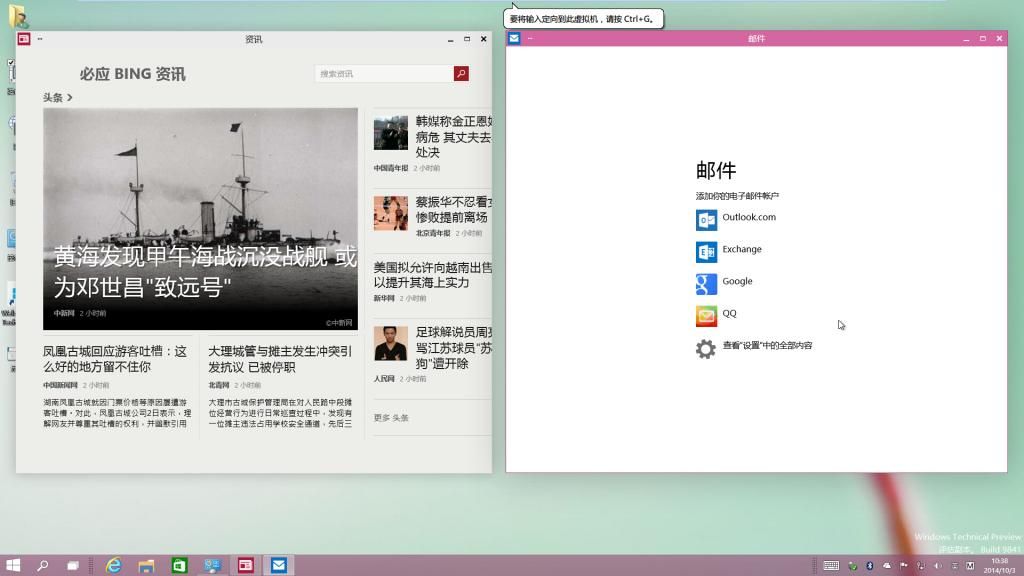Click the input mode M indicator
The height and width of the screenshot is (576, 1024).
click(970, 566)
